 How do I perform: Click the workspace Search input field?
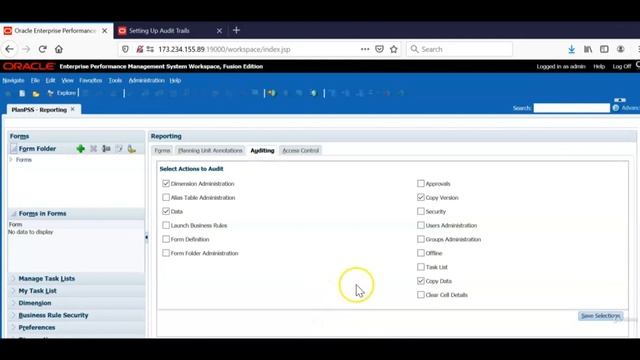[571, 108]
